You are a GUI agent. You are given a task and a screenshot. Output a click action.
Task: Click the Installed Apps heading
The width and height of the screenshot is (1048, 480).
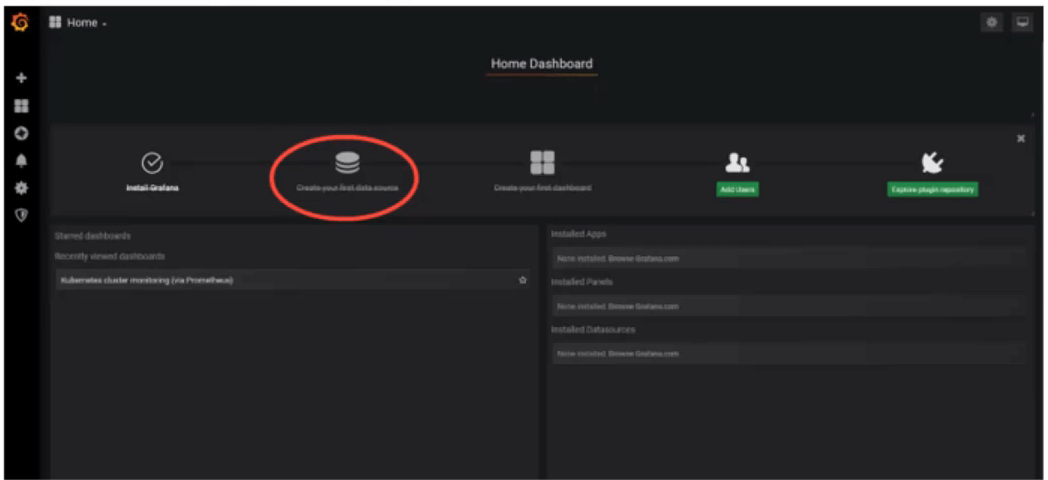(x=578, y=234)
